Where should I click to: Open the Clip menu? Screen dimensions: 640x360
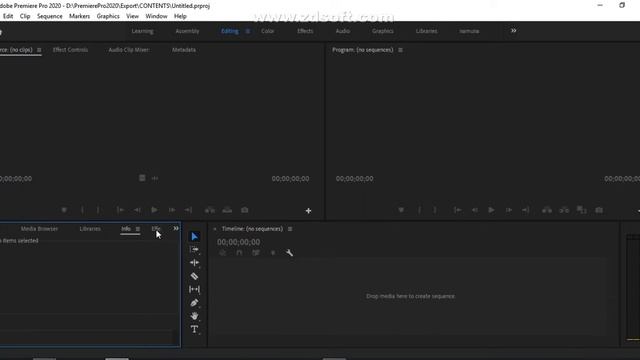[x=25, y=16]
